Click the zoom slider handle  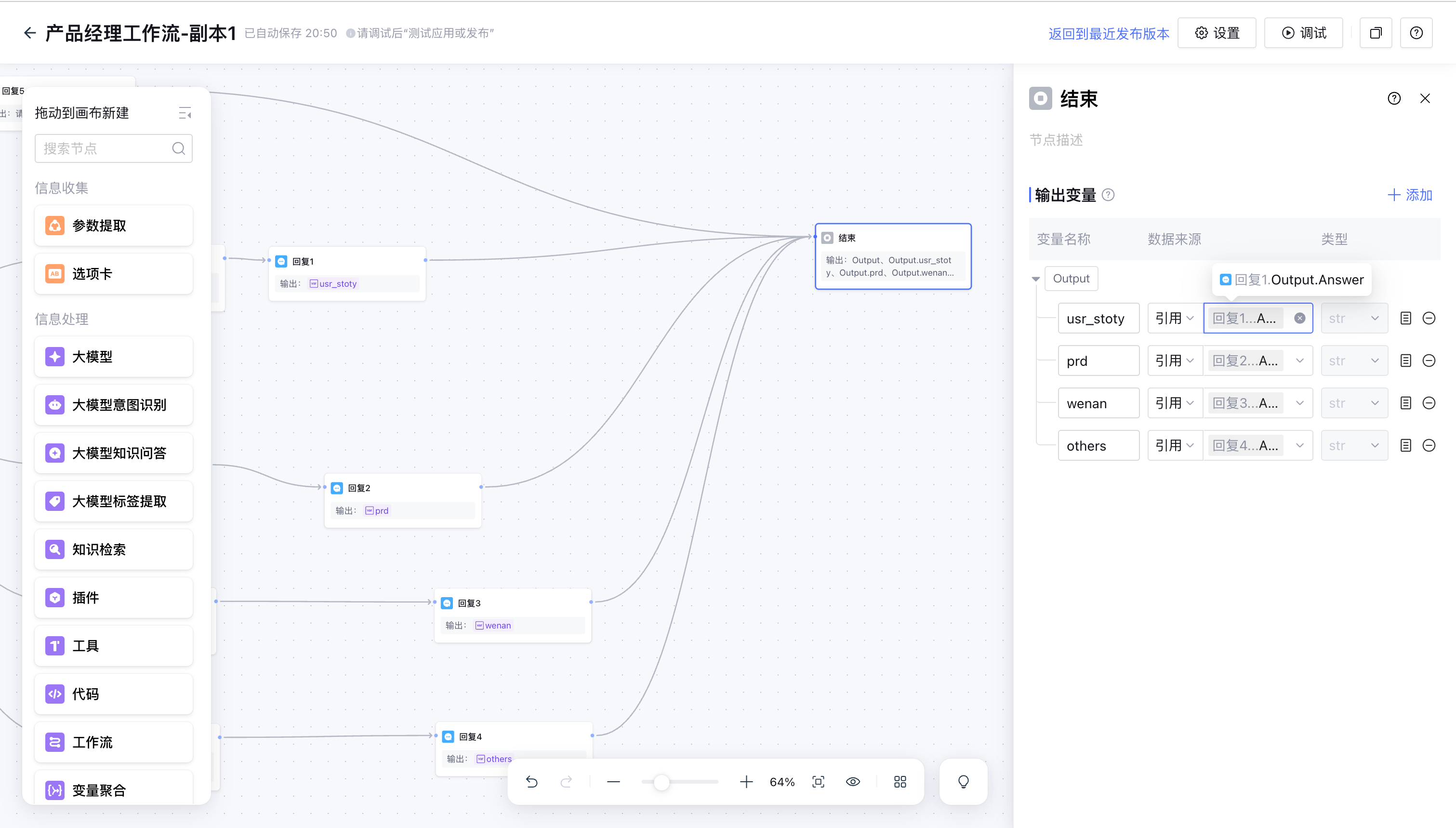[x=661, y=782]
